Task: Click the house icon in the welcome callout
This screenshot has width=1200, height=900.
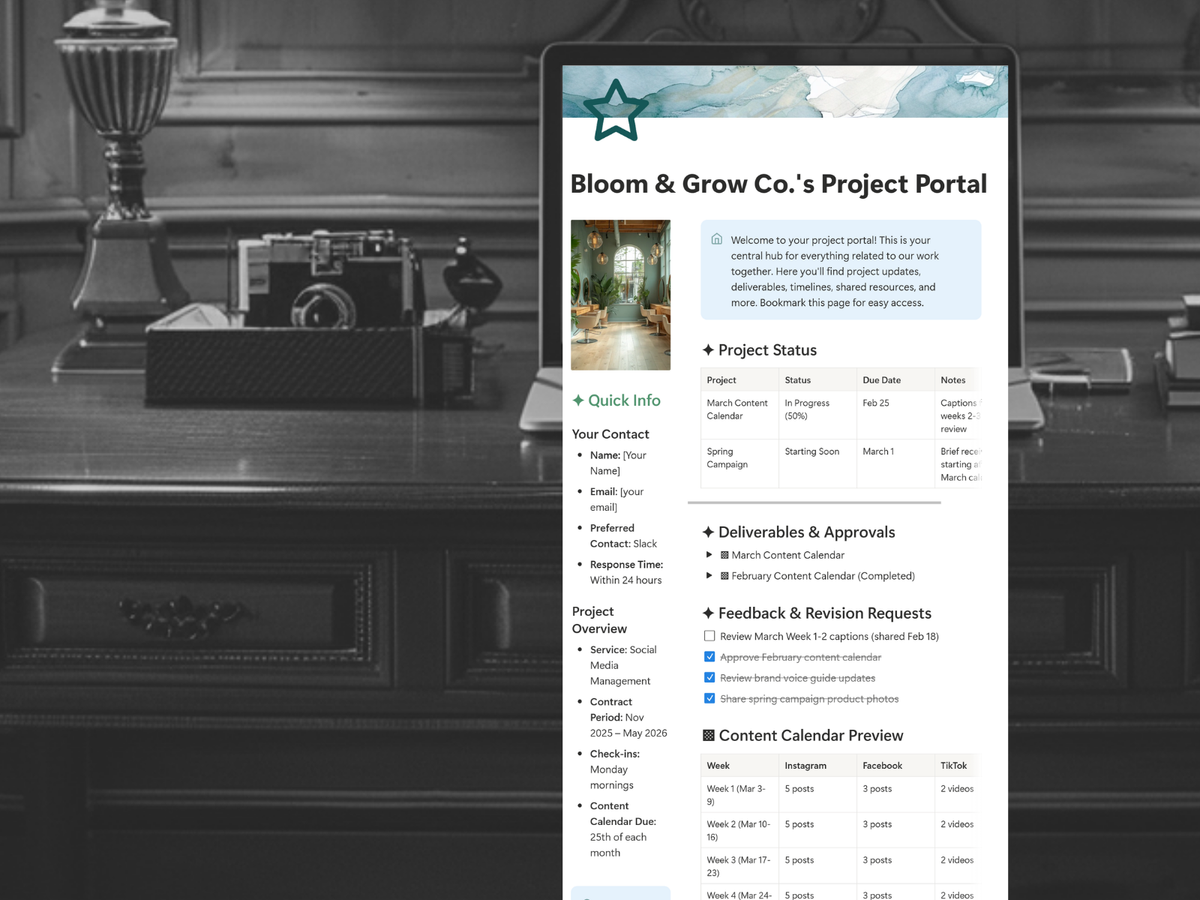Action: click(716, 239)
